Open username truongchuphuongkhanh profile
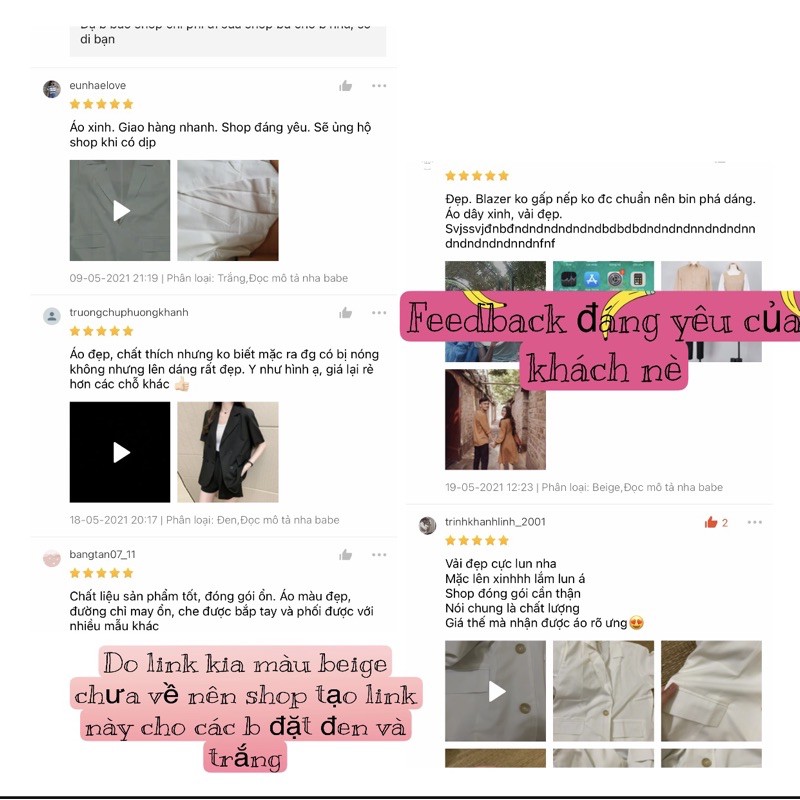800x800 pixels. click(x=129, y=312)
